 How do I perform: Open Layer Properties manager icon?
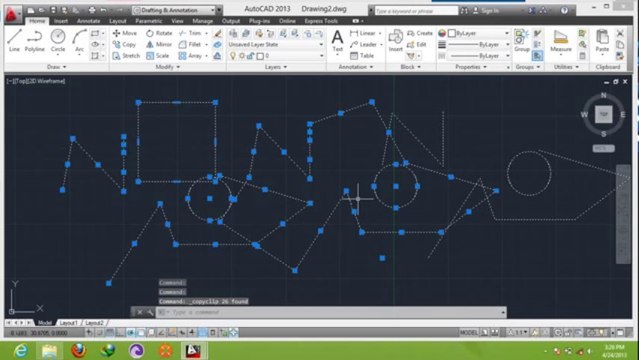pos(233,33)
